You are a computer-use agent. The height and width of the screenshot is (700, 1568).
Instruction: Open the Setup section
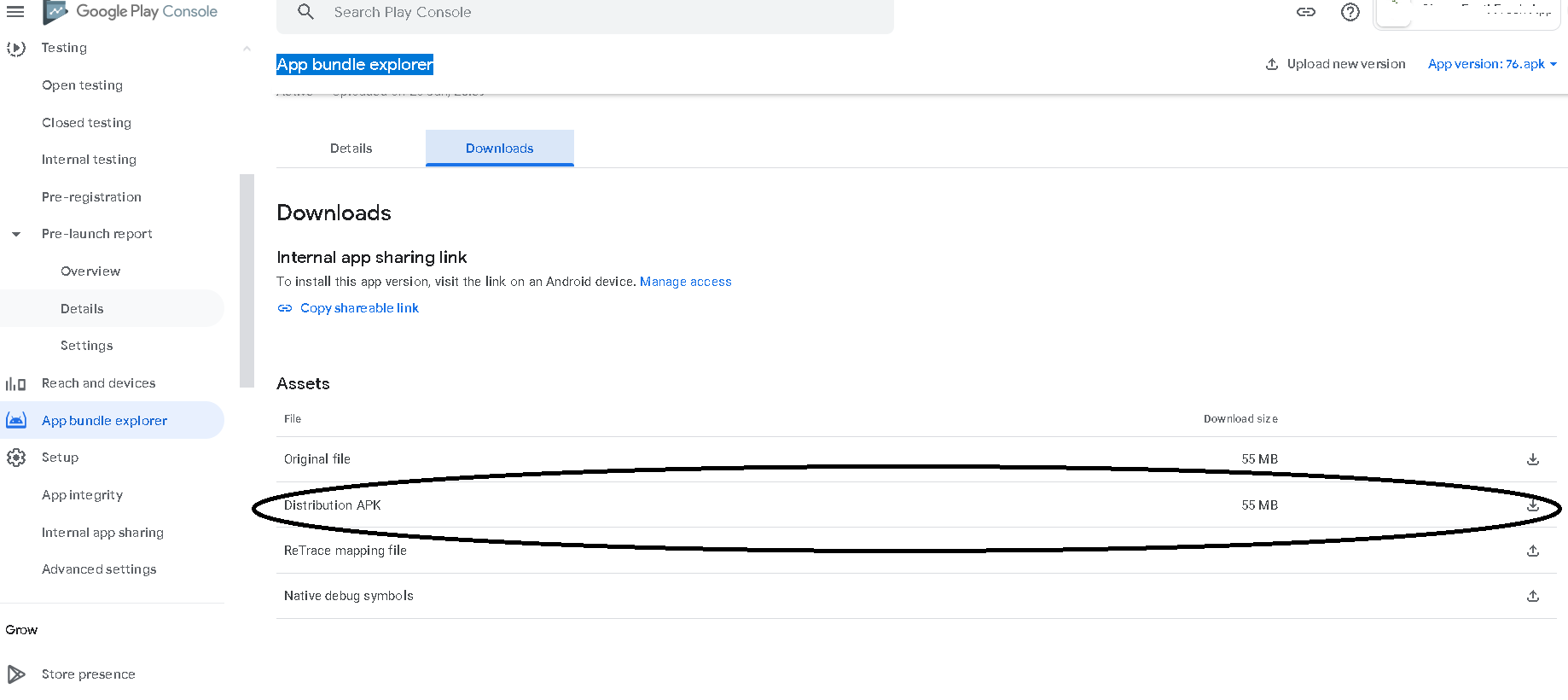pyautogui.click(x=60, y=458)
